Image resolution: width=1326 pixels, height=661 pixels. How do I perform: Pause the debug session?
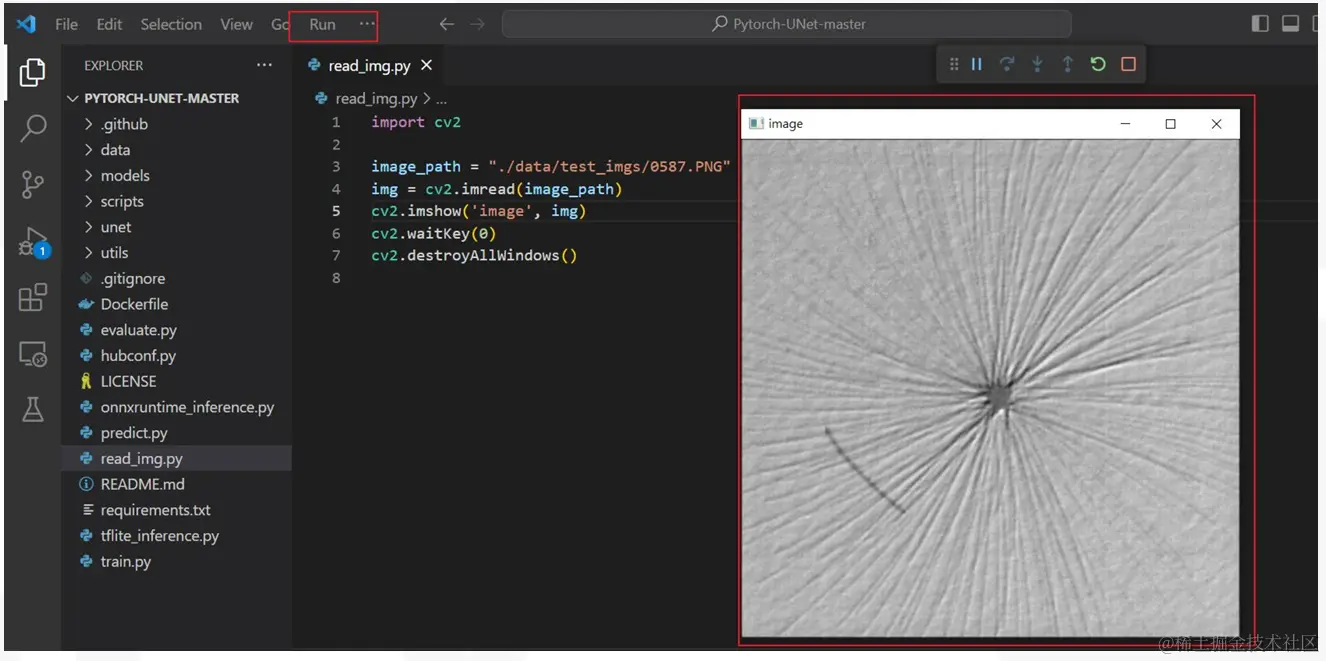977,64
